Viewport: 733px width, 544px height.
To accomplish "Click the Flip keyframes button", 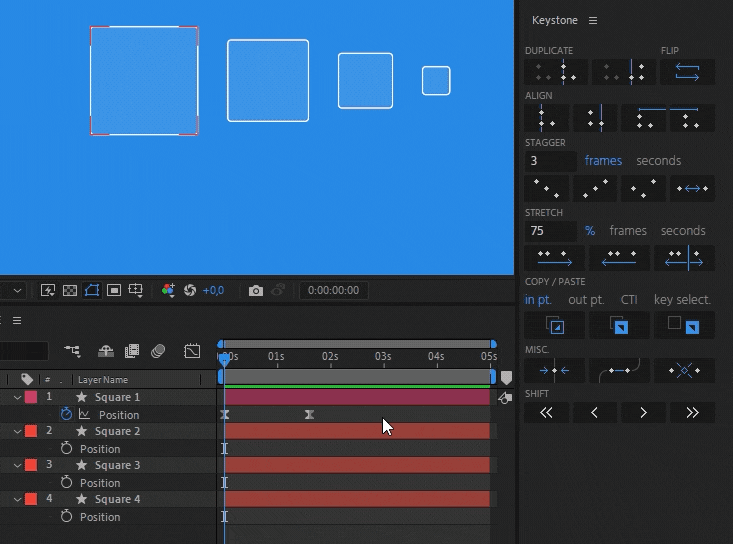I will click(x=688, y=72).
